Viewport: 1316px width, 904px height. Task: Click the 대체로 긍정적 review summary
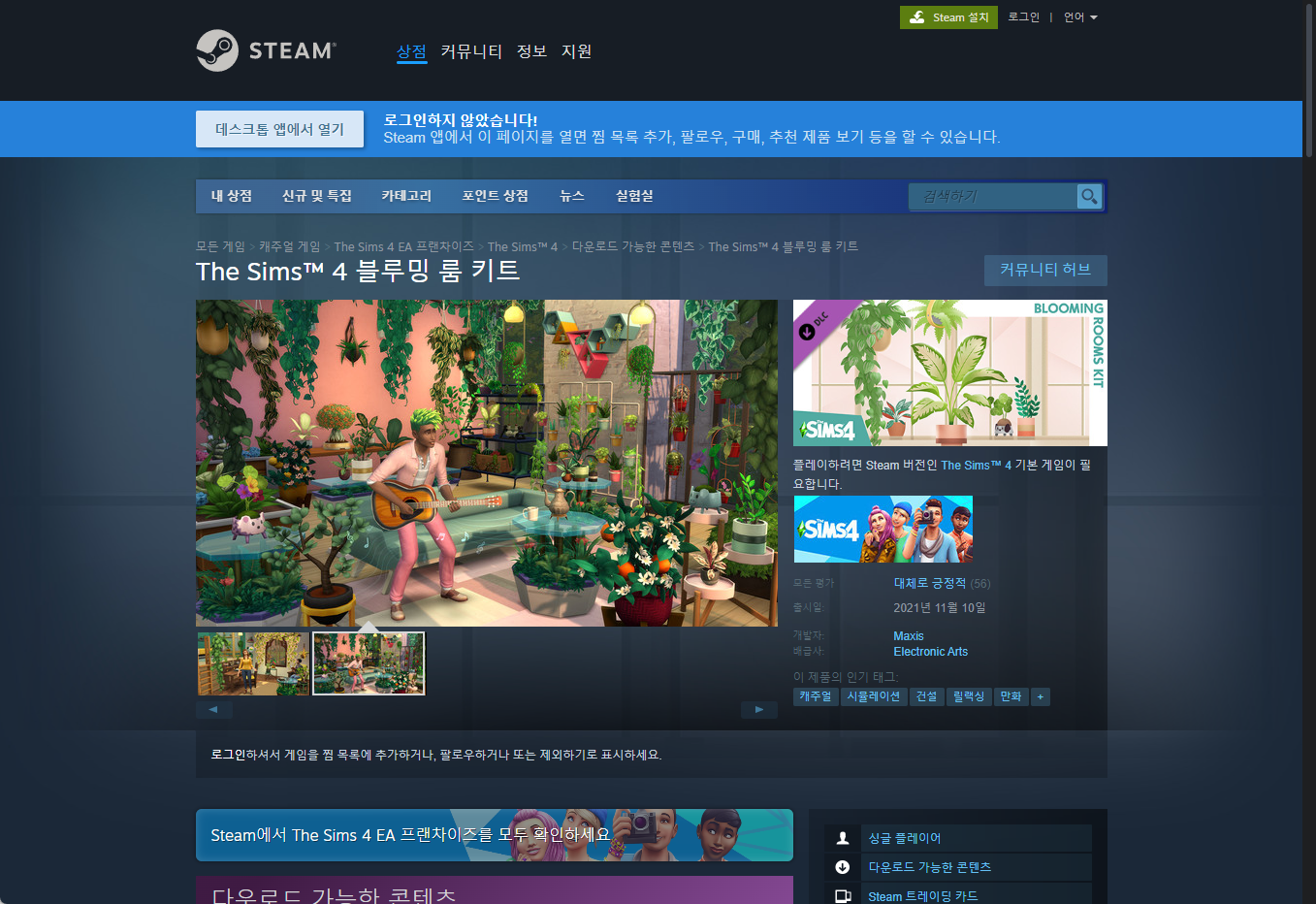pyautogui.click(x=929, y=583)
